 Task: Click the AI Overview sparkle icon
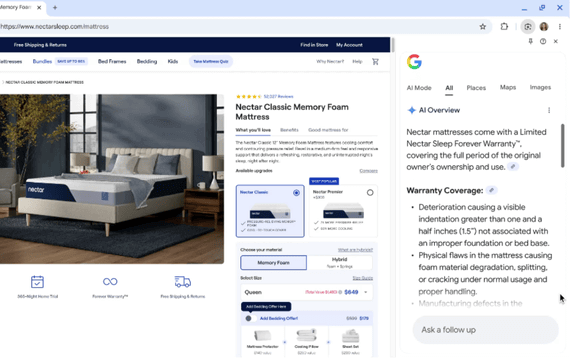tap(411, 110)
